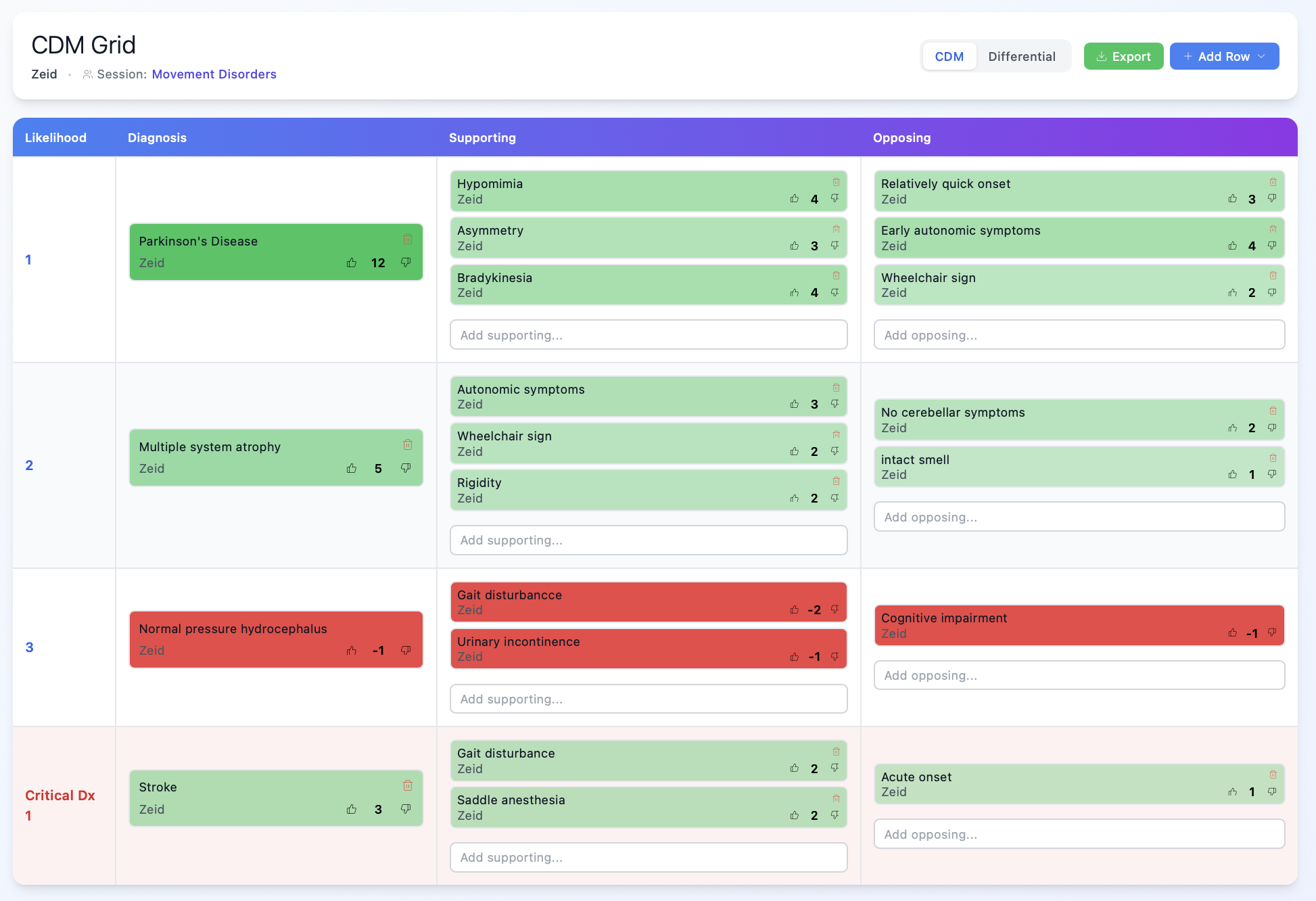Click the Add opposing field under Acute onset
The height and width of the screenshot is (901, 1316).
[x=1079, y=834]
